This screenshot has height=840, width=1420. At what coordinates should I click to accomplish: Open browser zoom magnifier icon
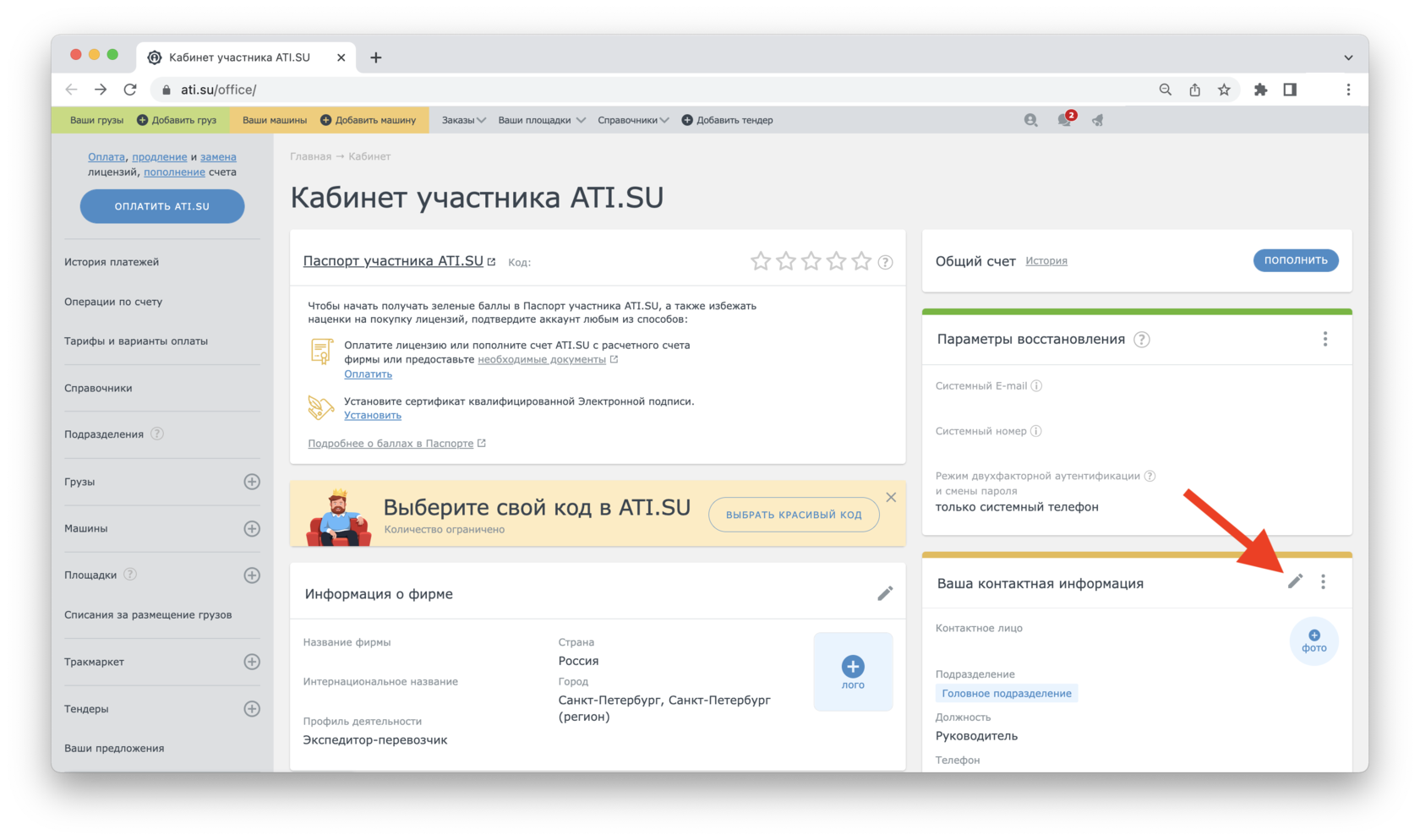tap(1166, 90)
